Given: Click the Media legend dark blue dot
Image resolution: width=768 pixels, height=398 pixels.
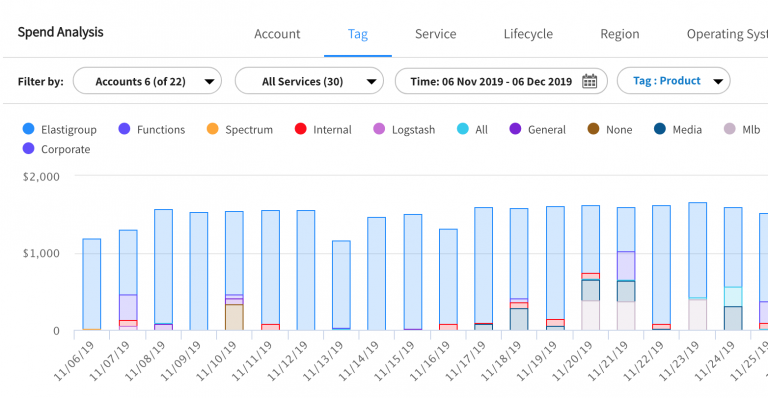Looking at the screenshot, I should pyautogui.click(x=660, y=129).
